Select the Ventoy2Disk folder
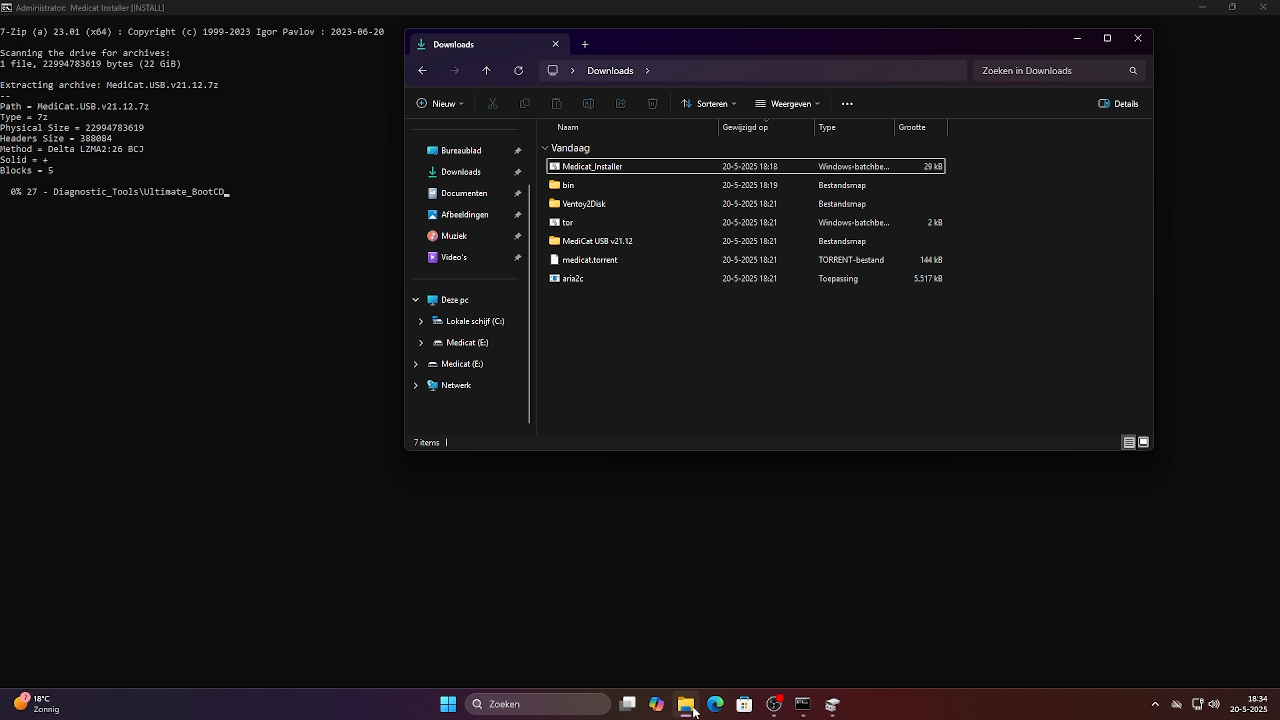Screen dimensions: 1280x720 tap(746, 204)
